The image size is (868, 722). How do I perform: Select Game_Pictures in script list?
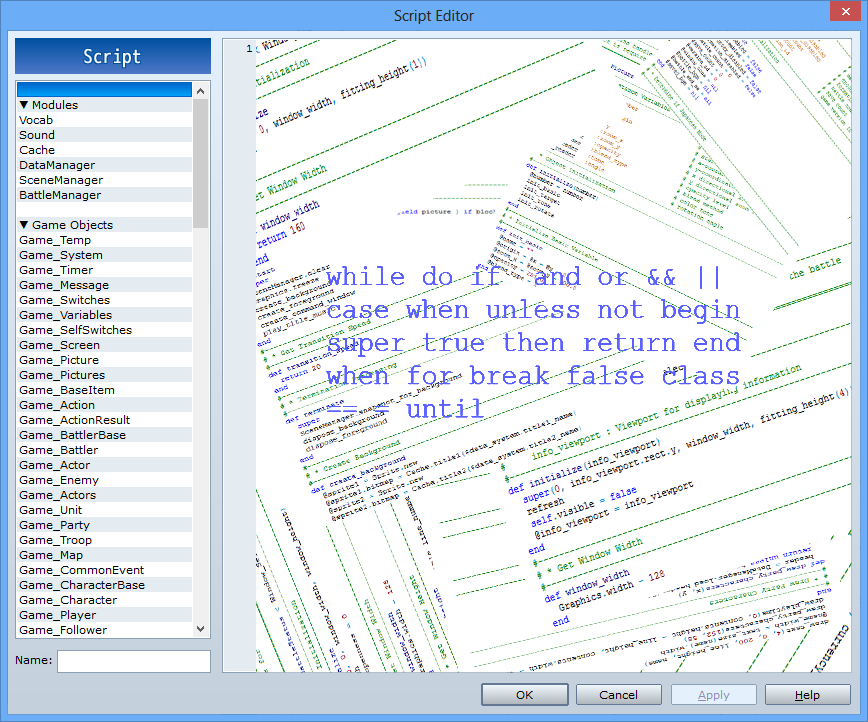pyautogui.click(x=105, y=375)
